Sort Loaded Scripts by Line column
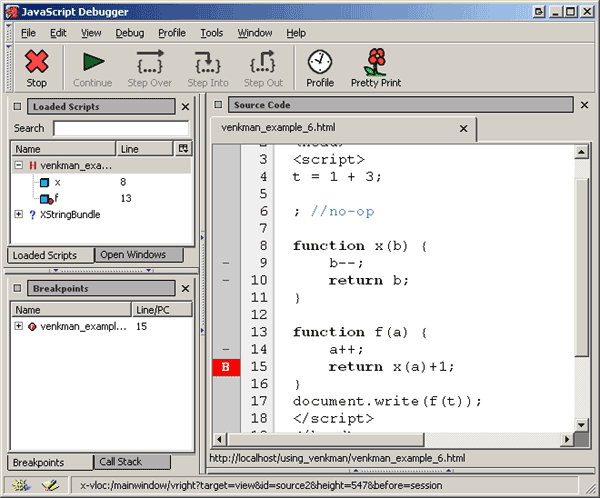This screenshot has height=498, width=600. (x=145, y=149)
